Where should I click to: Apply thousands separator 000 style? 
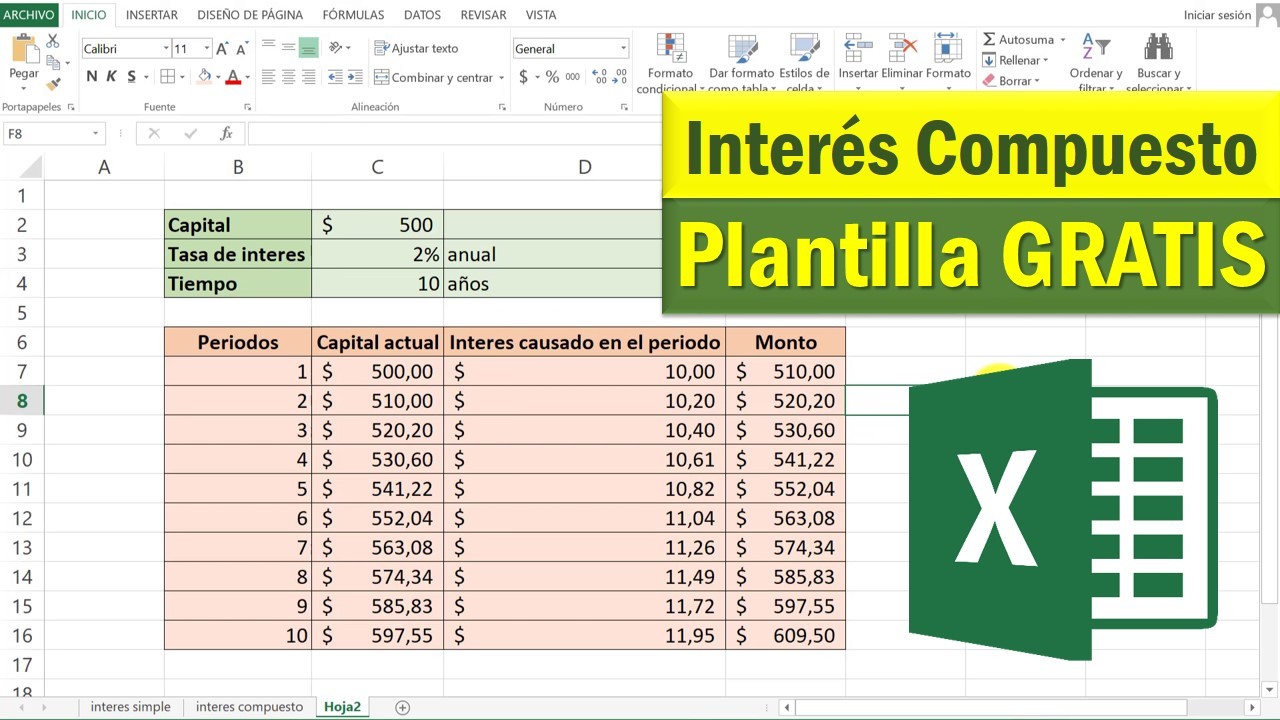(x=573, y=77)
